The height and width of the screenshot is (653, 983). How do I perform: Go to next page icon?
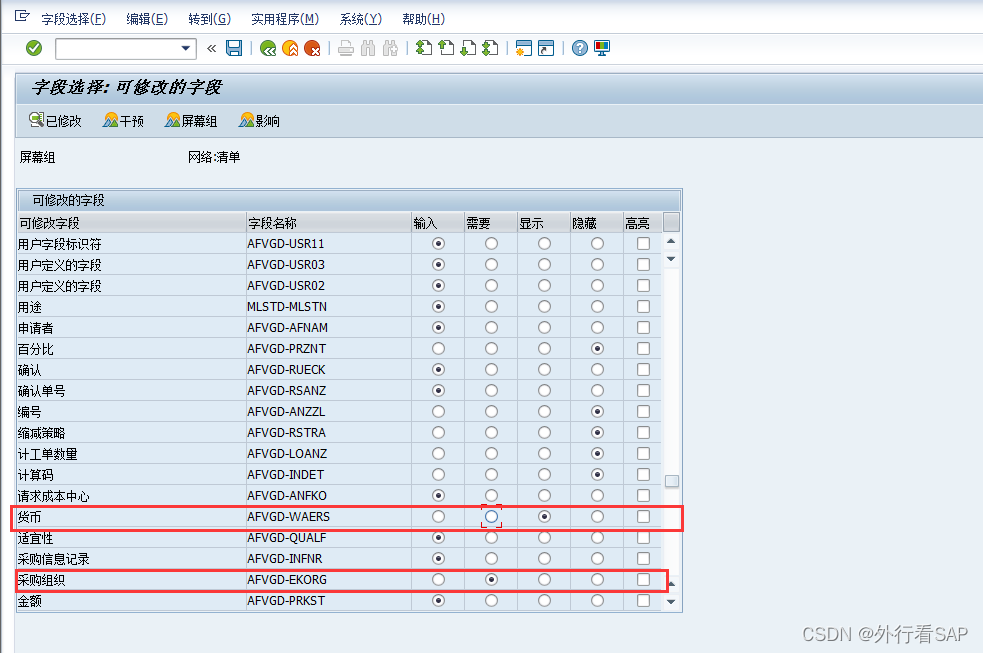click(468, 48)
